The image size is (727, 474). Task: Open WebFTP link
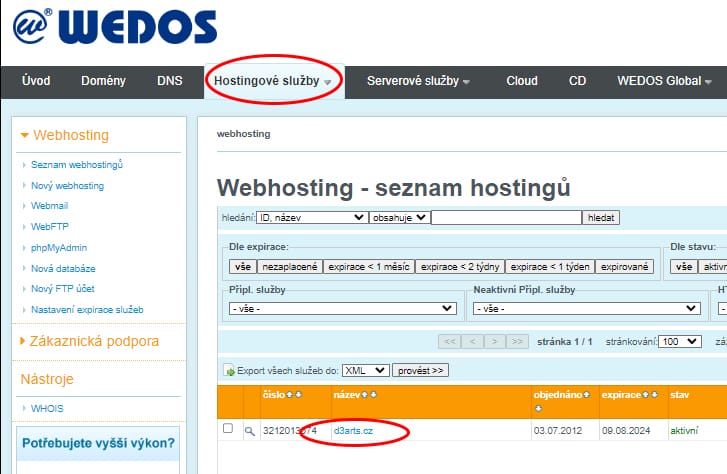click(50, 226)
